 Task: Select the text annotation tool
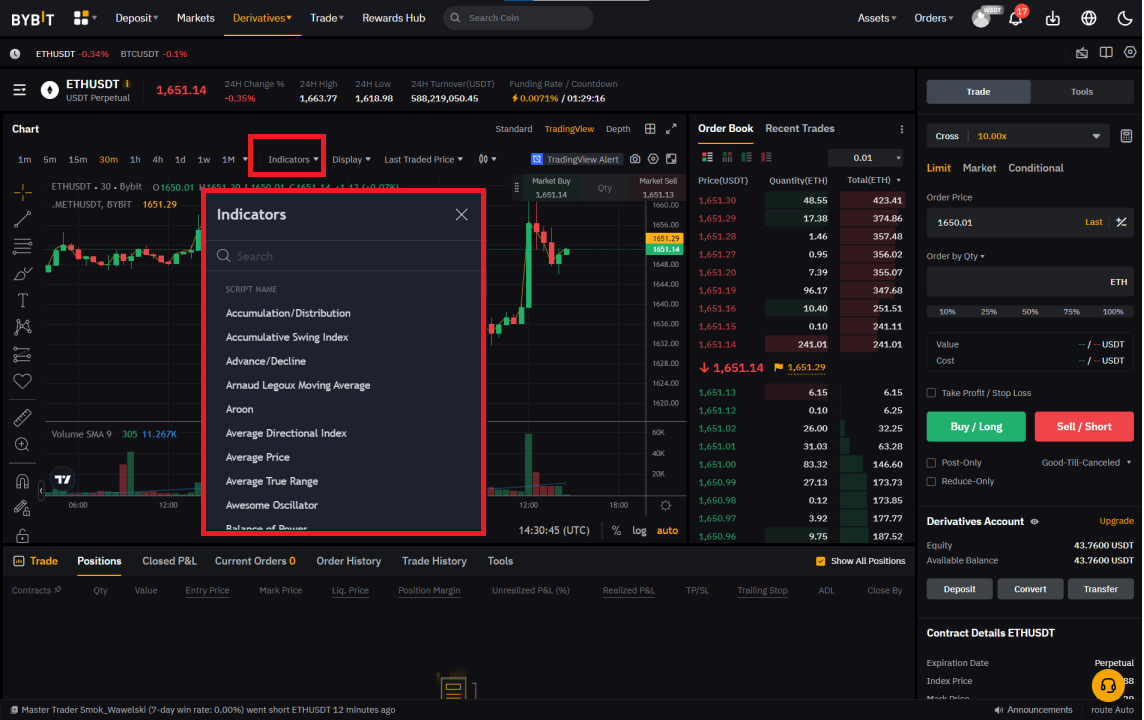23,301
